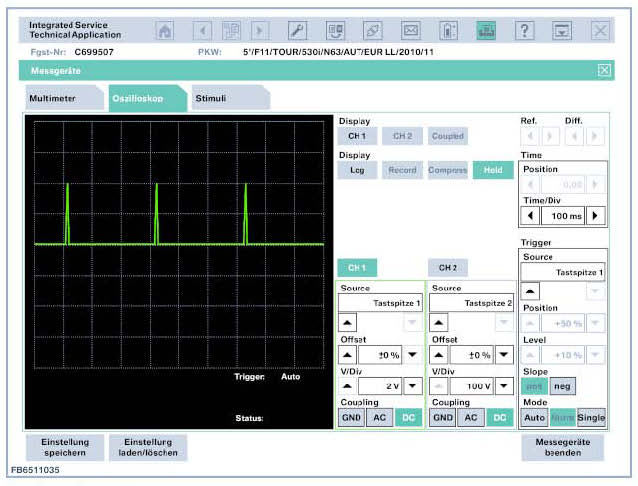The image size is (638, 486).
Task: Decrease CH1 V/Div with down arrow
Action: coord(413,386)
